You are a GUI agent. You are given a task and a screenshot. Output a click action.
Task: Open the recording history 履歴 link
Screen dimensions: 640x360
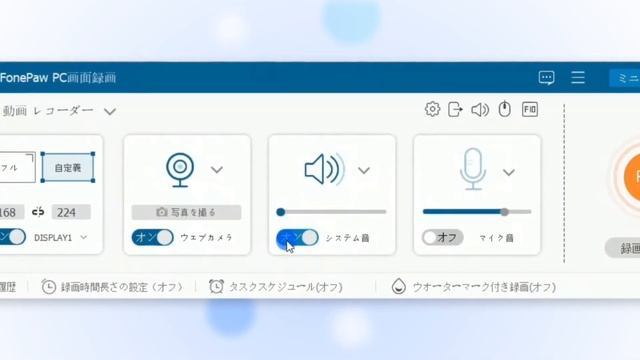[x=7, y=287]
